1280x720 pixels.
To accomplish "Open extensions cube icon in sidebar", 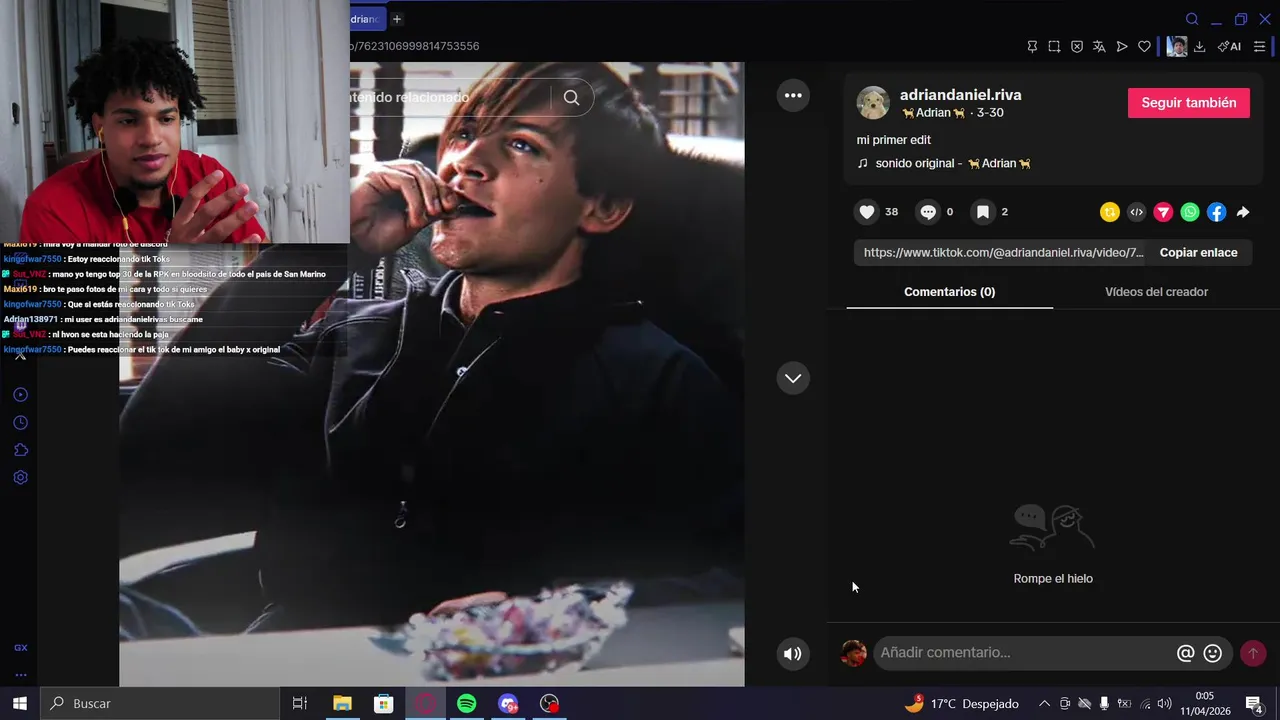I will click(x=20, y=450).
